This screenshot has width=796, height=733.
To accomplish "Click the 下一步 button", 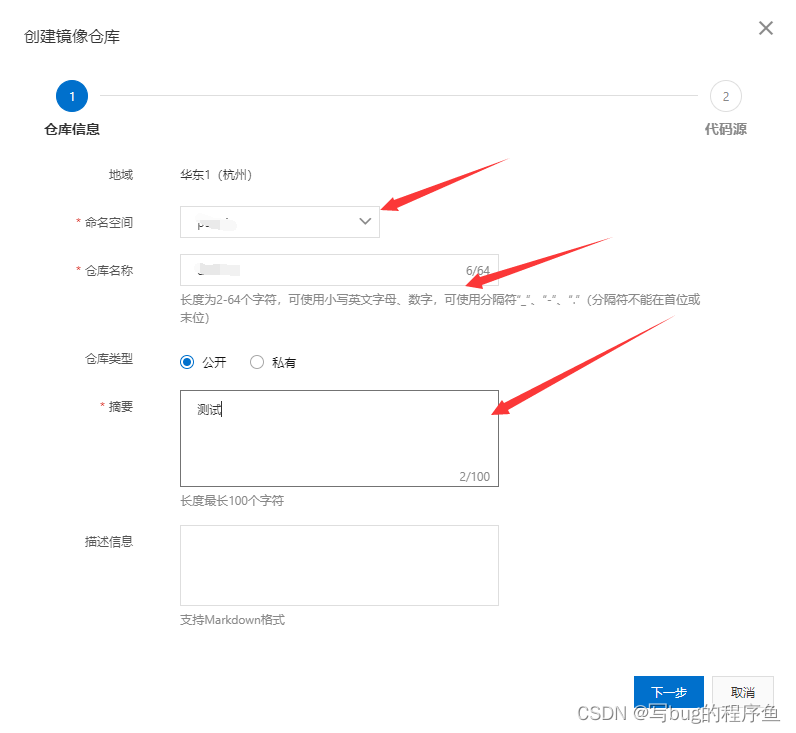I will click(669, 691).
